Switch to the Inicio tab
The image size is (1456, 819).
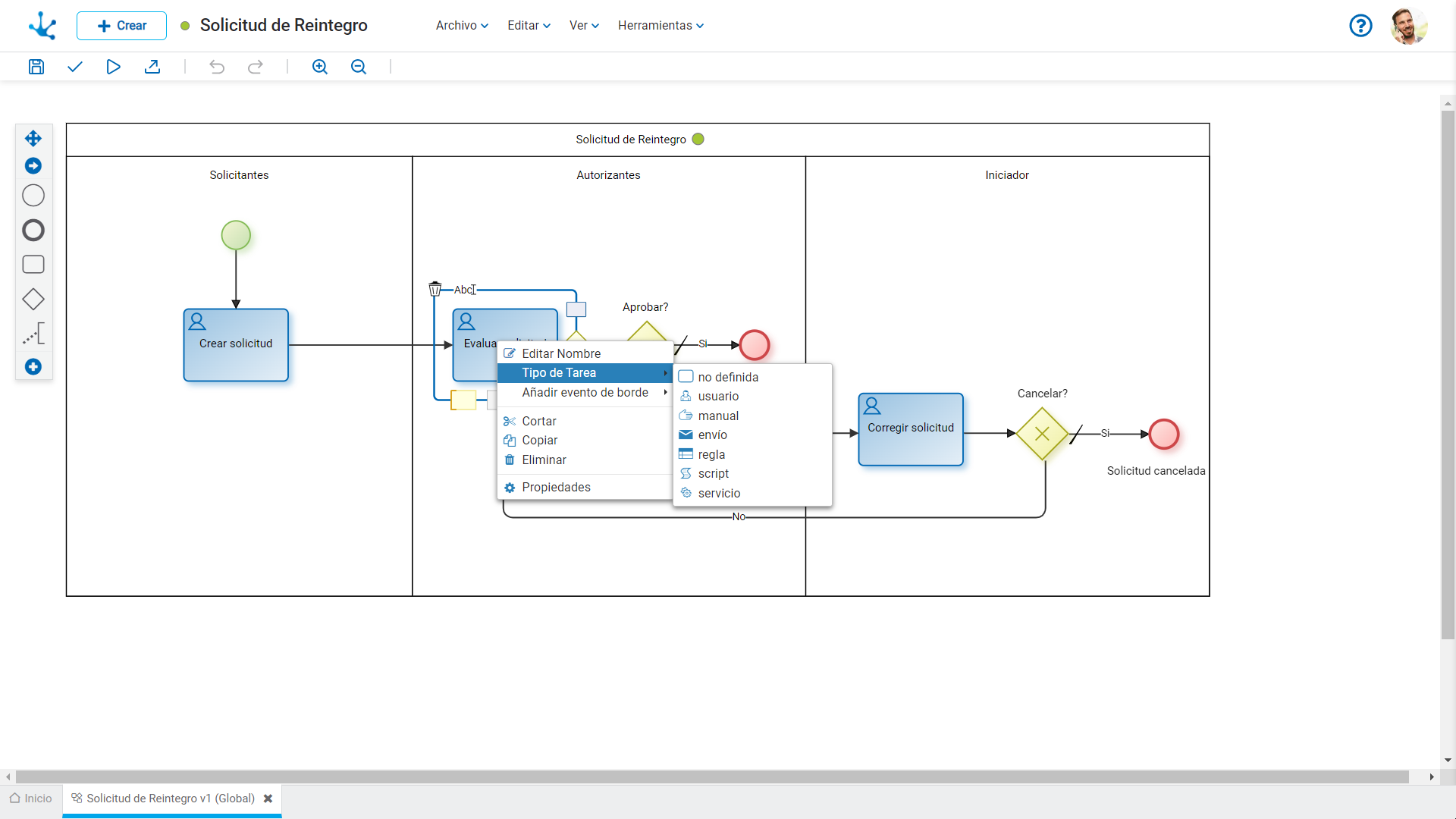tap(31, 799)
